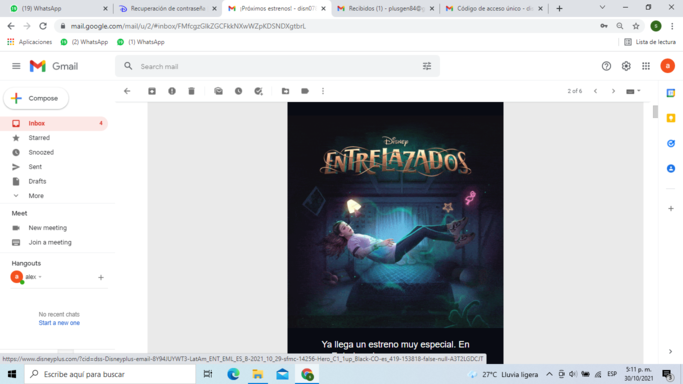Switch to Recibidos plusgen84 tab
Viewport: 683px width, 384px height.
point(385,8)
